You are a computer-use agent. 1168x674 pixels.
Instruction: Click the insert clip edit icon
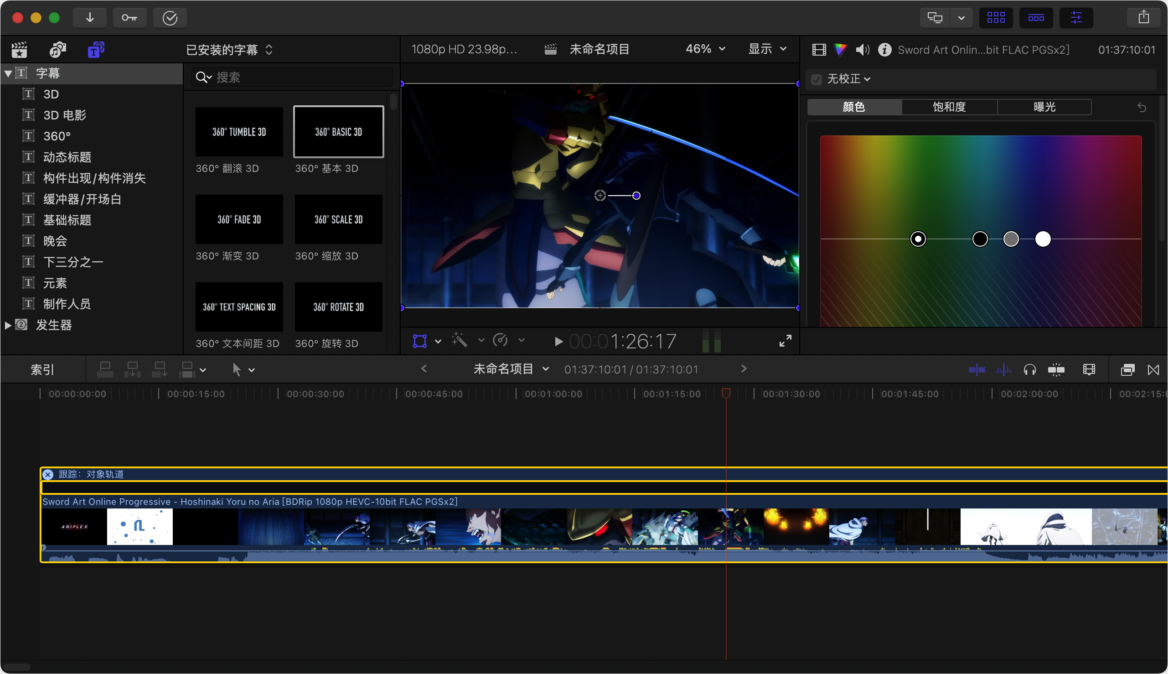pos(133,369)
